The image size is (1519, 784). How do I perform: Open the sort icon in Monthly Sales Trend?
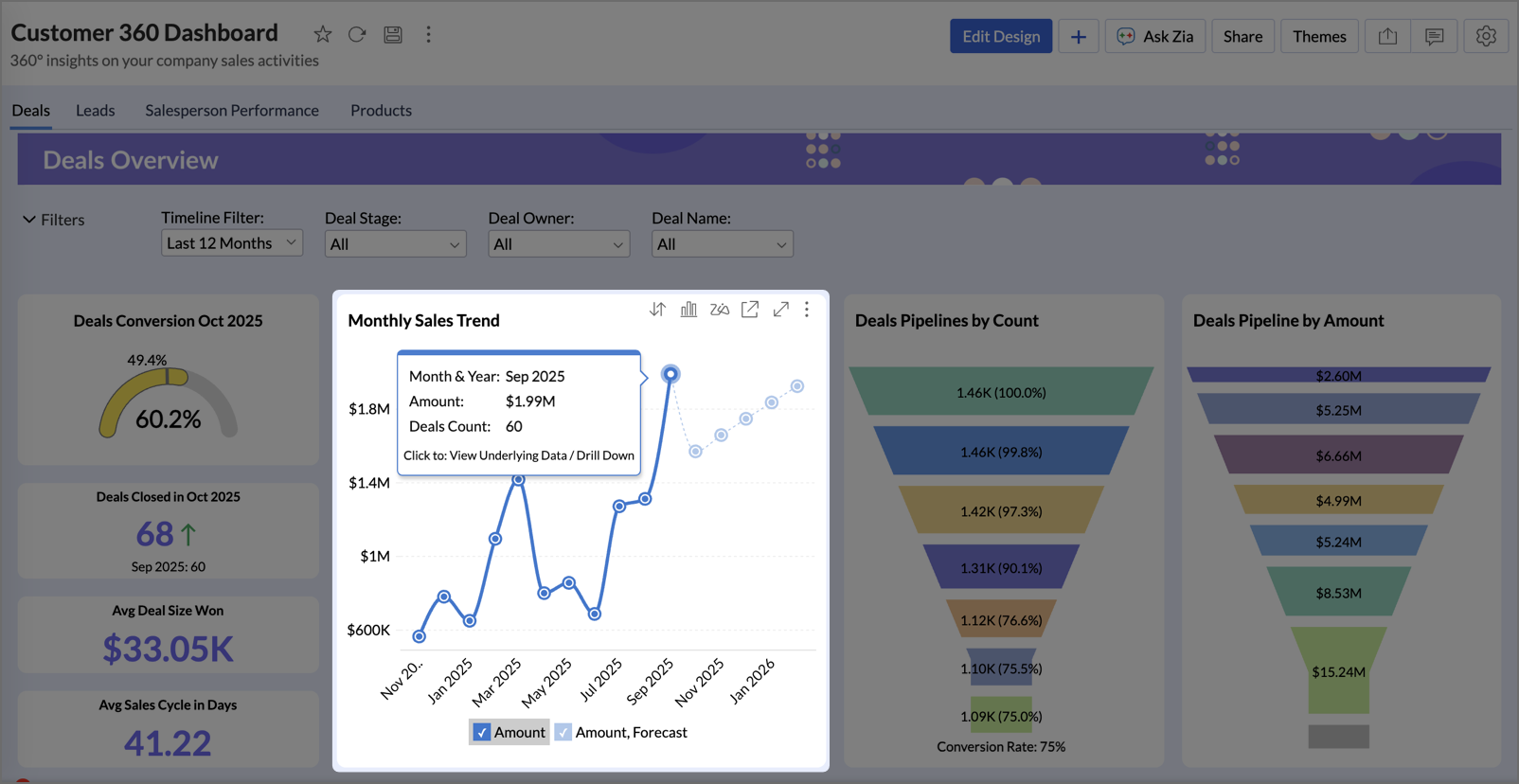coord(657,310)
